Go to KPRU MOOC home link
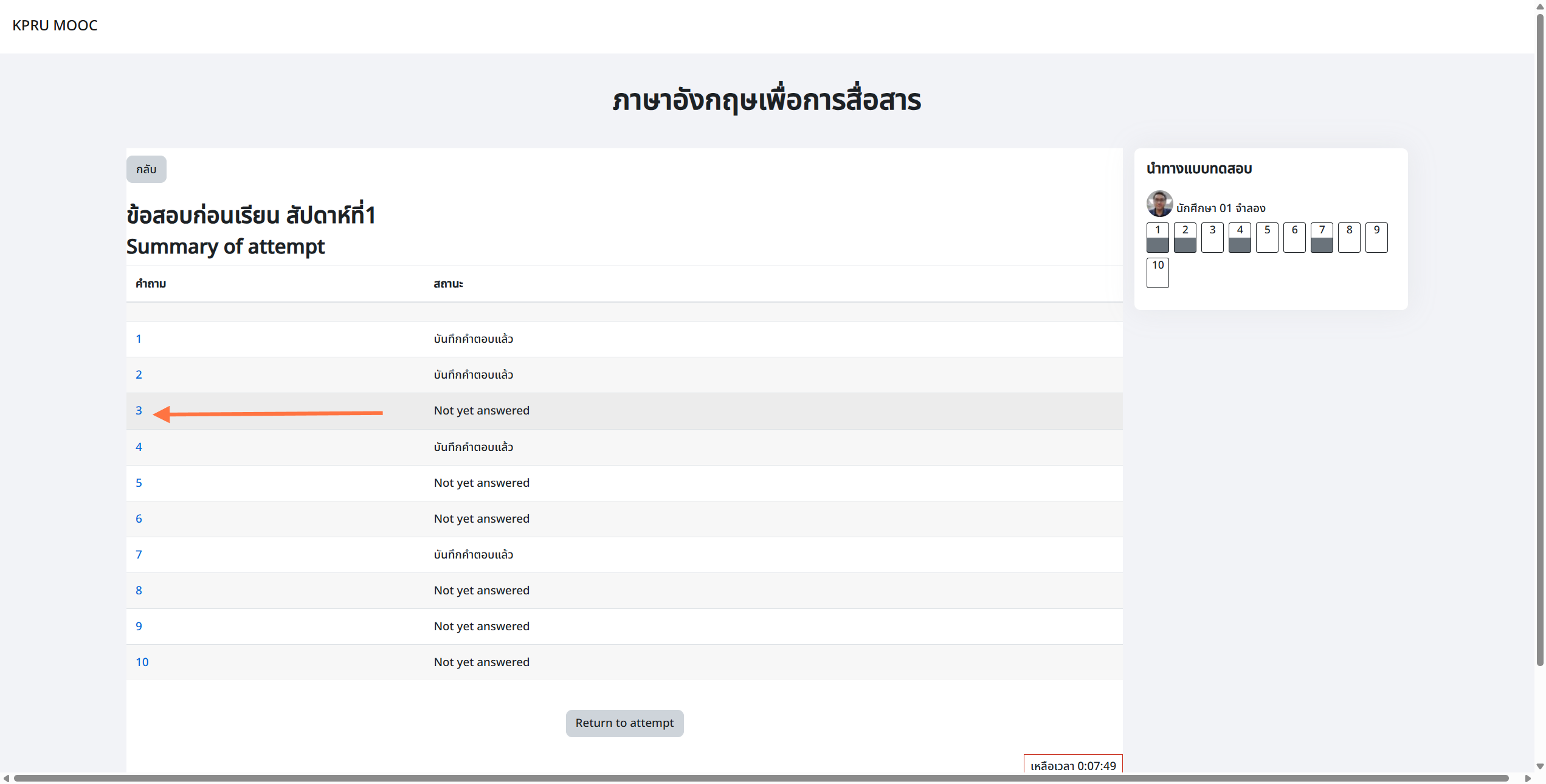The width and height of the screenshot is (1546, 784). 55,26
